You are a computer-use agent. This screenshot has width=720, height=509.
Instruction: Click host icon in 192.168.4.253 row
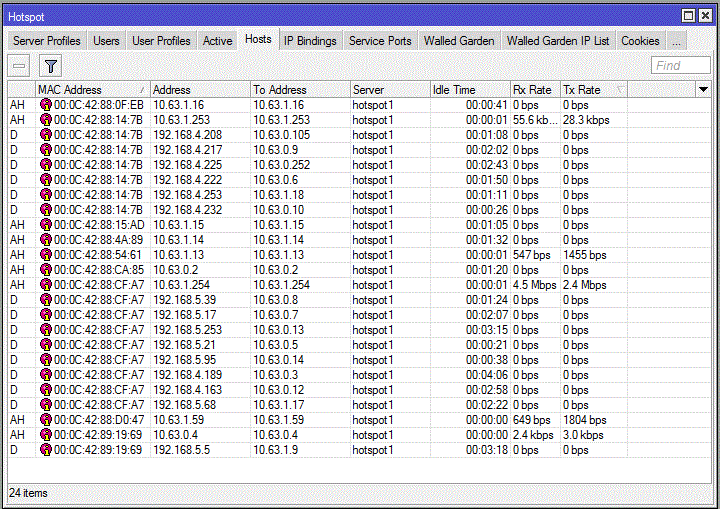tap(45, 195)
